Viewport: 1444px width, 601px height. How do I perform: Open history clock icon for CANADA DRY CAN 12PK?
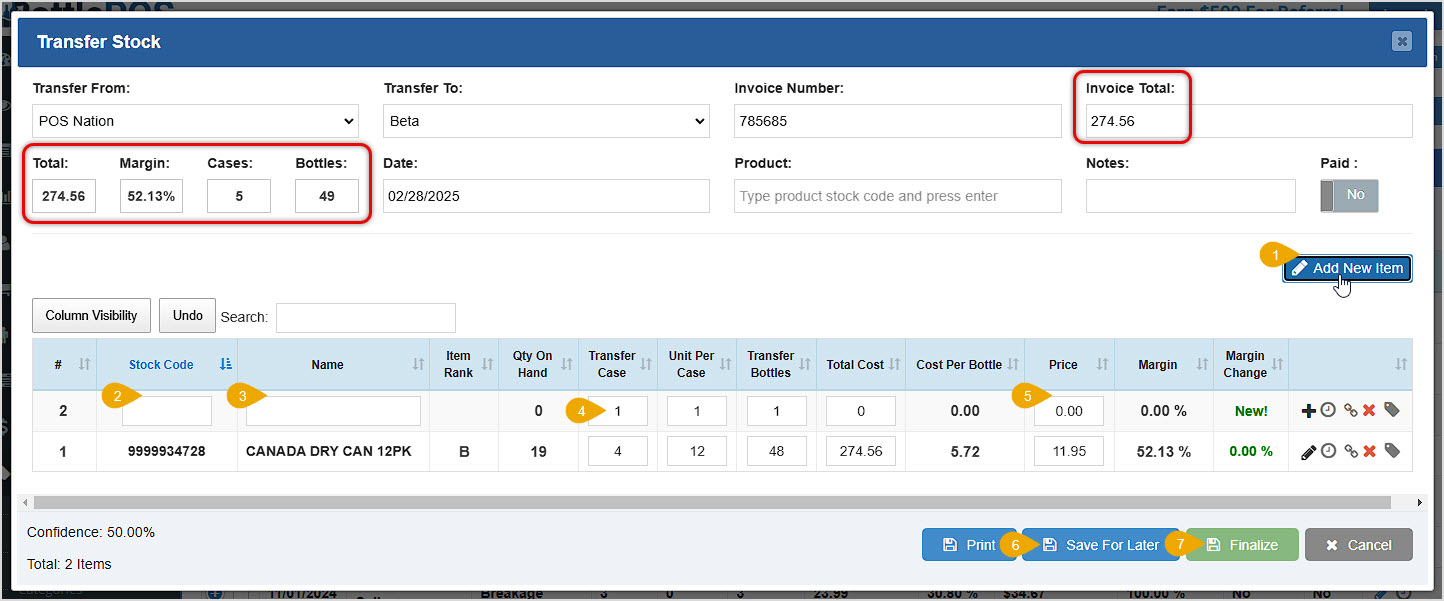[1327, 451]
